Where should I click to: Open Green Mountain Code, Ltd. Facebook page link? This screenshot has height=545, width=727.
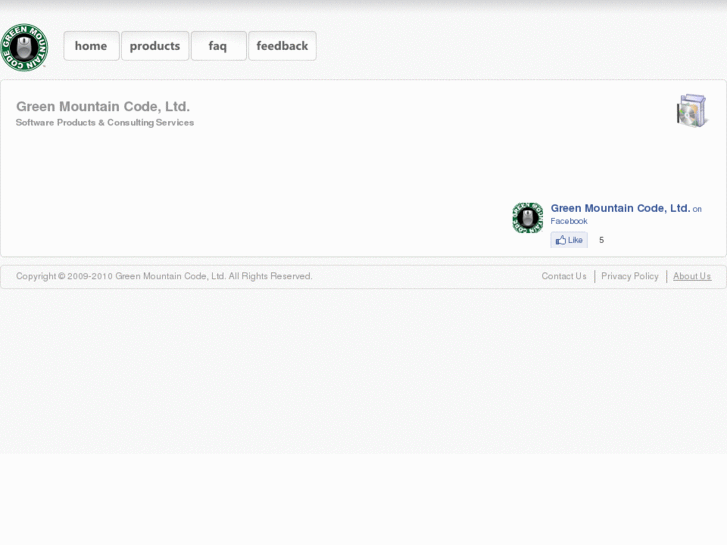pos(620,208)
